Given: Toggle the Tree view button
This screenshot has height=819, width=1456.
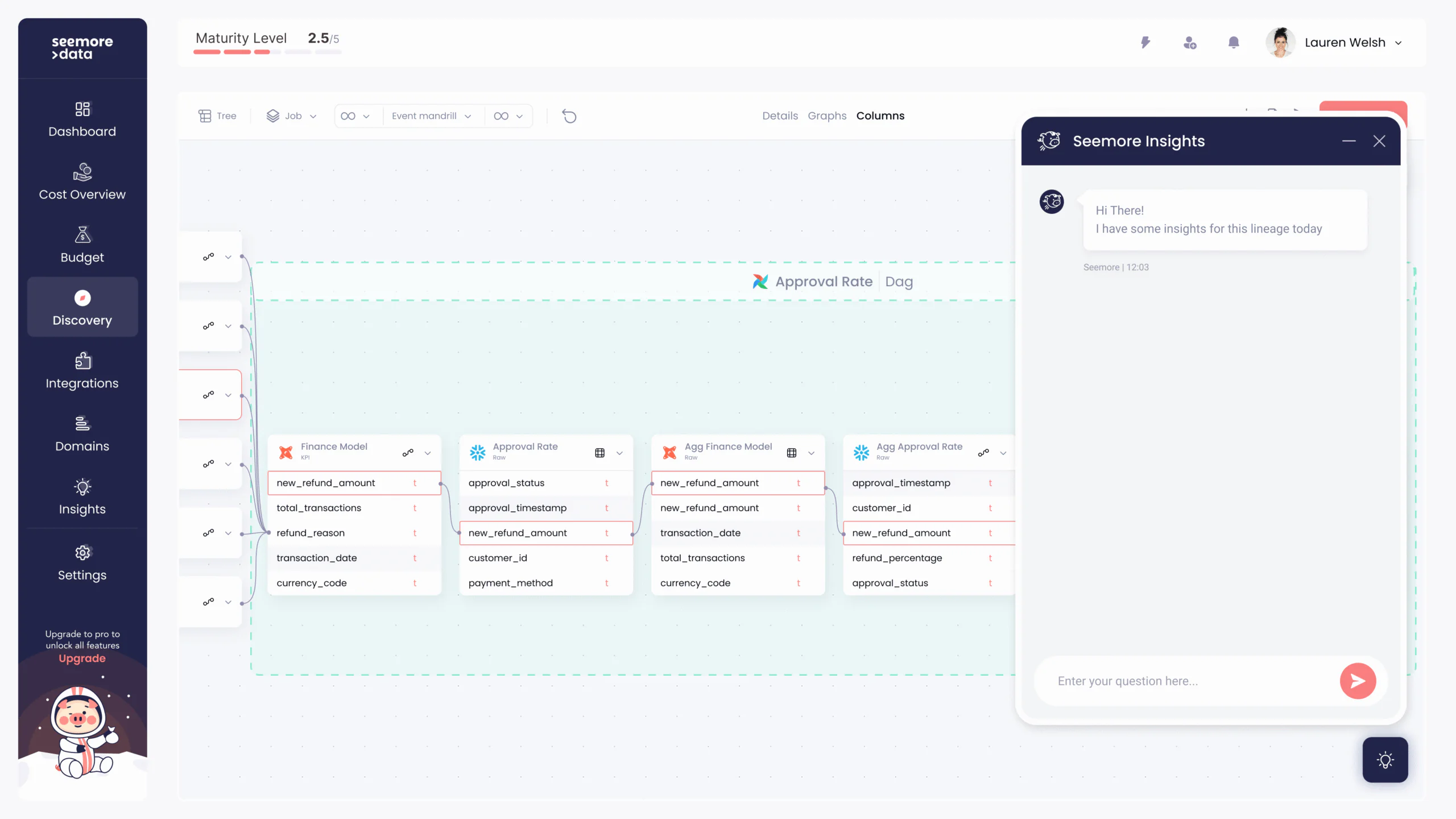Looking at the screenshot, I should click(x=217, y=116).
